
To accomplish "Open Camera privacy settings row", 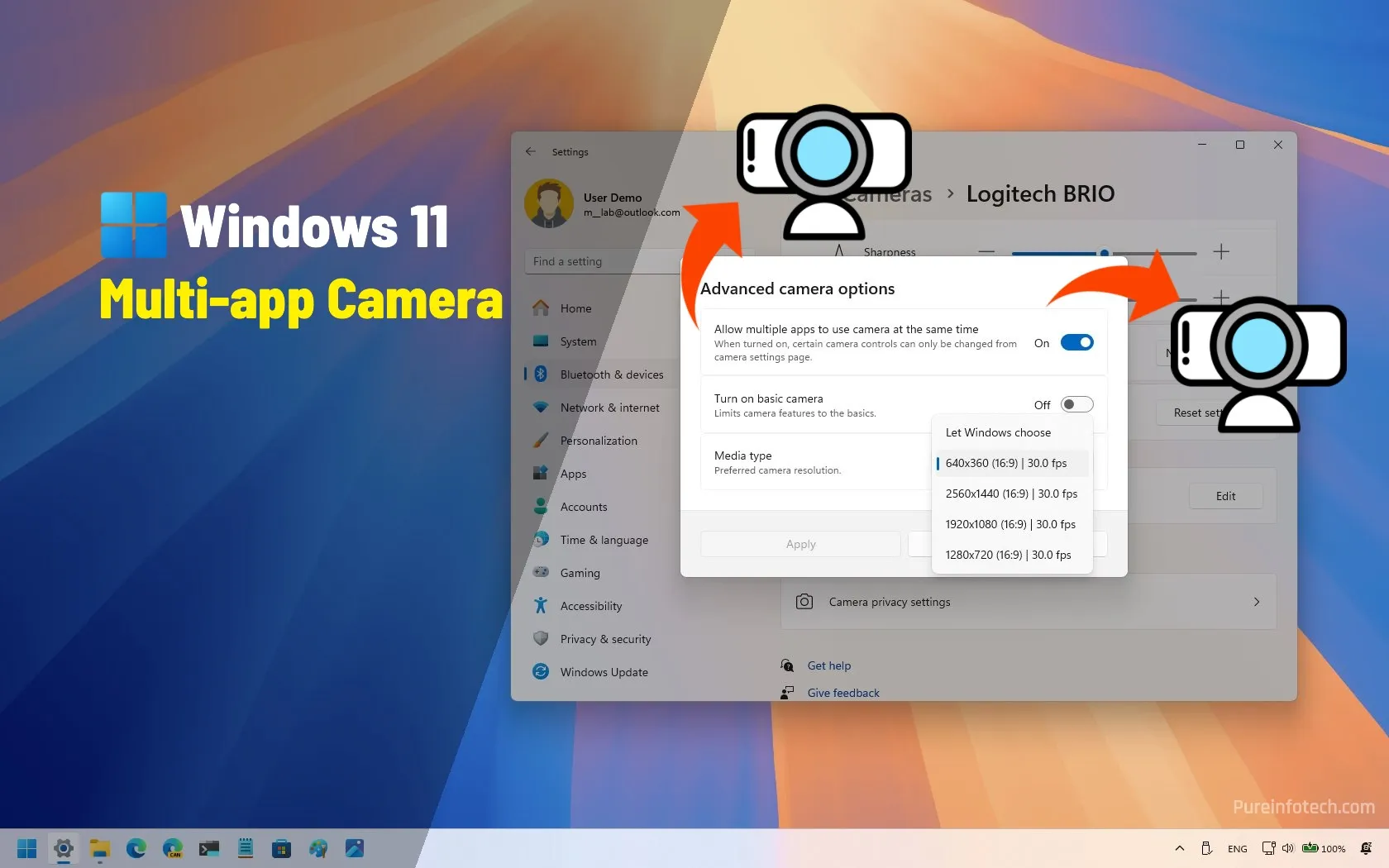I will point(1029,602).
